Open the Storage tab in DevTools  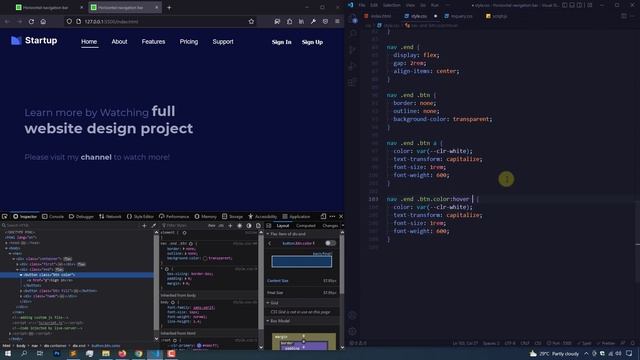(233, 216)
